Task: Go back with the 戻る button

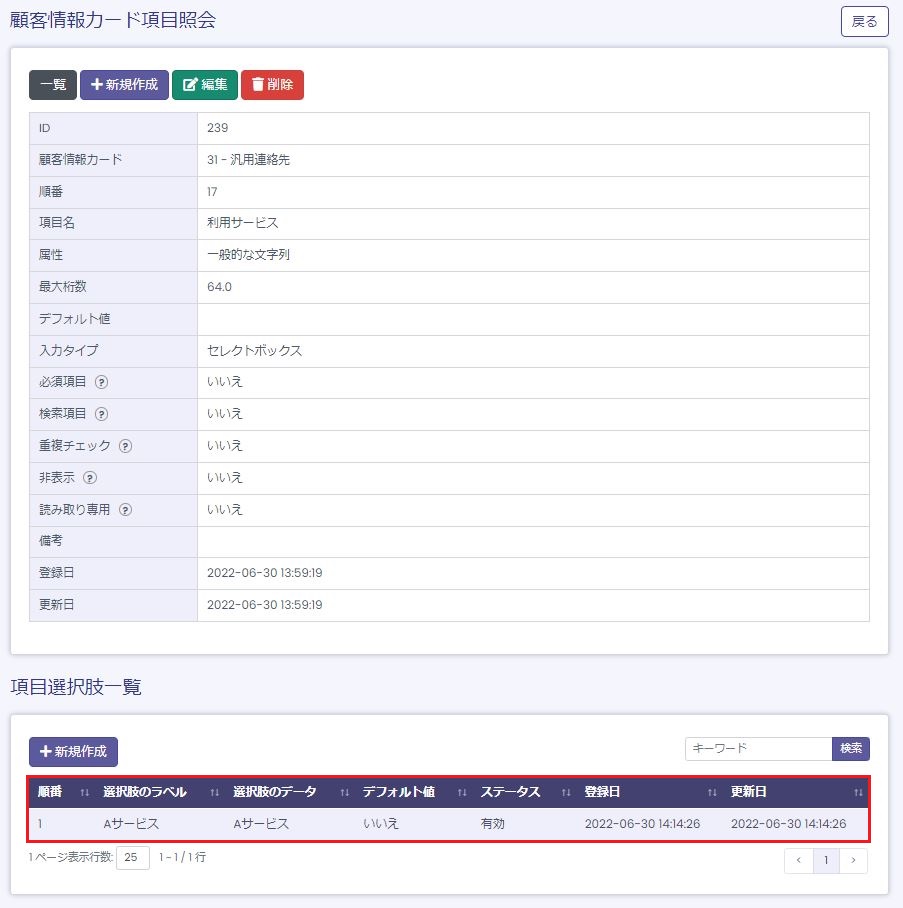Action: [864, 21]
